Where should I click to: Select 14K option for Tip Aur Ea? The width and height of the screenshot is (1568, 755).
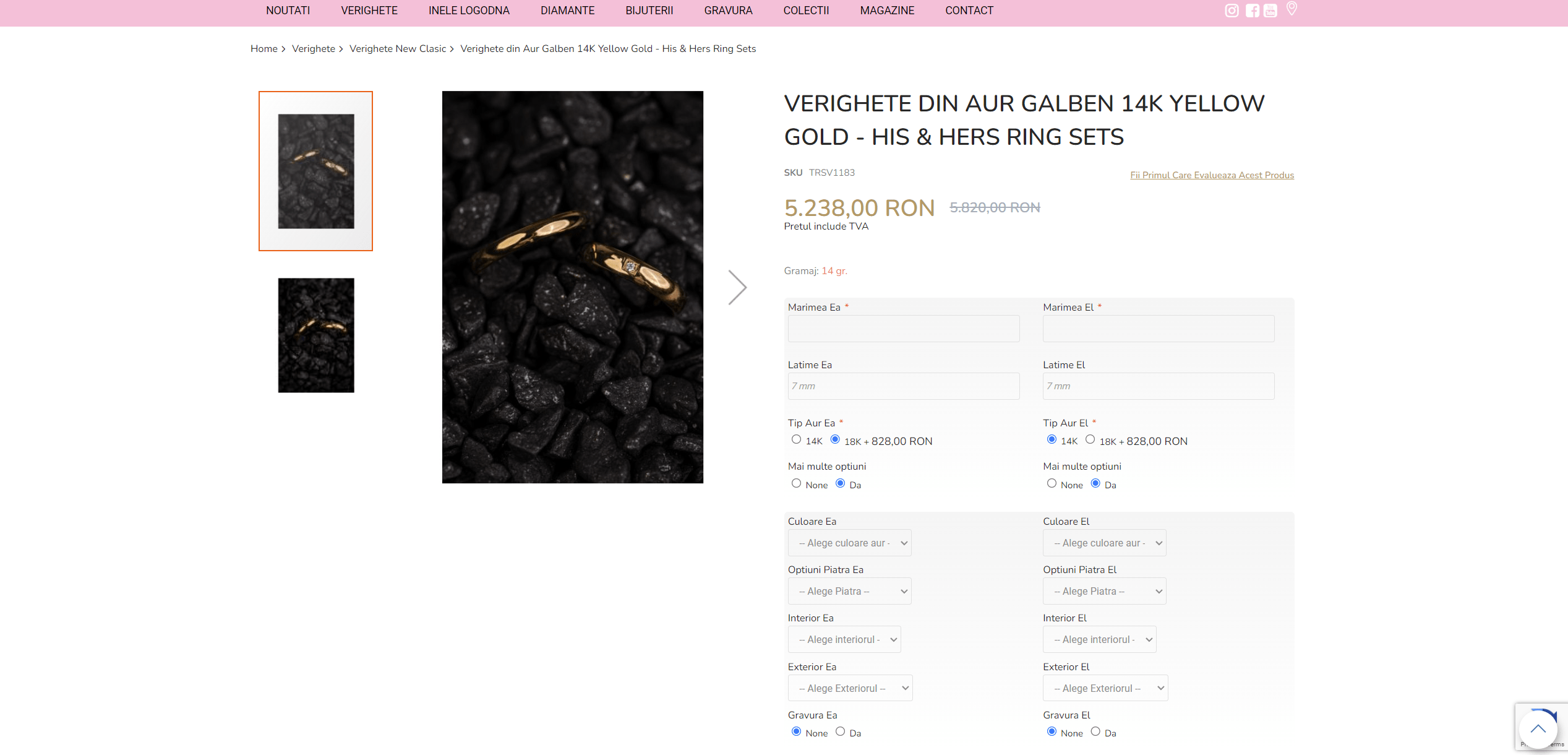(796, 439)
